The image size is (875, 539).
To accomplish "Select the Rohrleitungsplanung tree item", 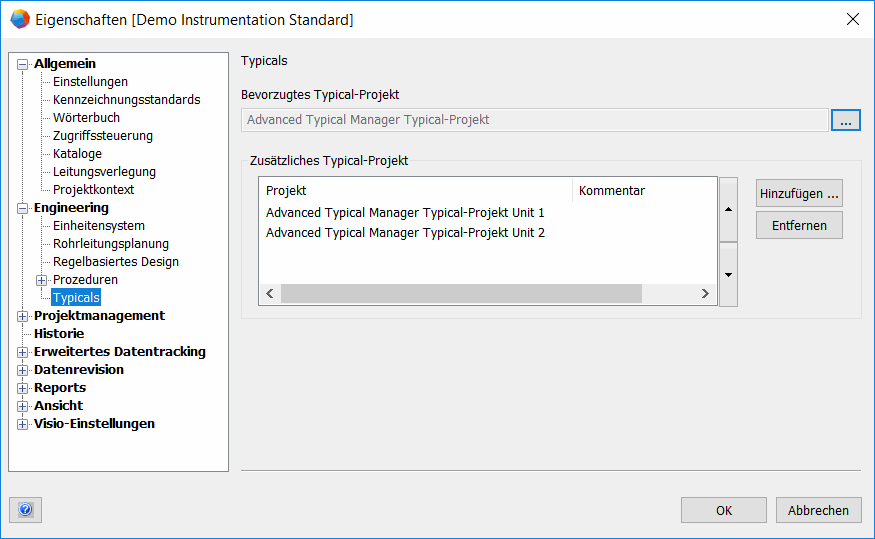I will click(x=111, y=244).
